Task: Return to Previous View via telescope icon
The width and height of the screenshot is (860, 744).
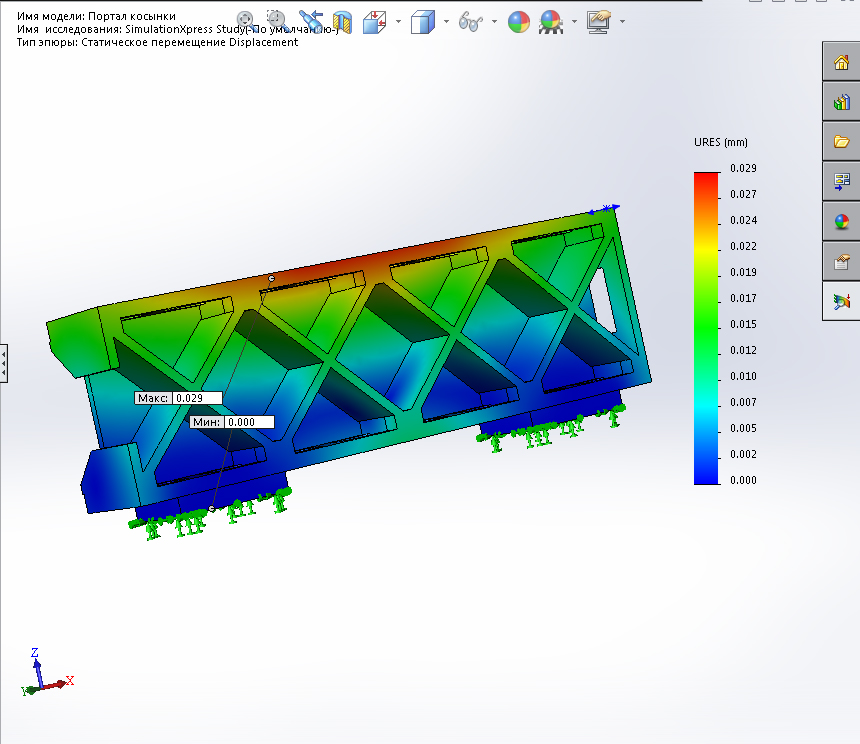Action: pyautogui.click(x=310, y=21)
